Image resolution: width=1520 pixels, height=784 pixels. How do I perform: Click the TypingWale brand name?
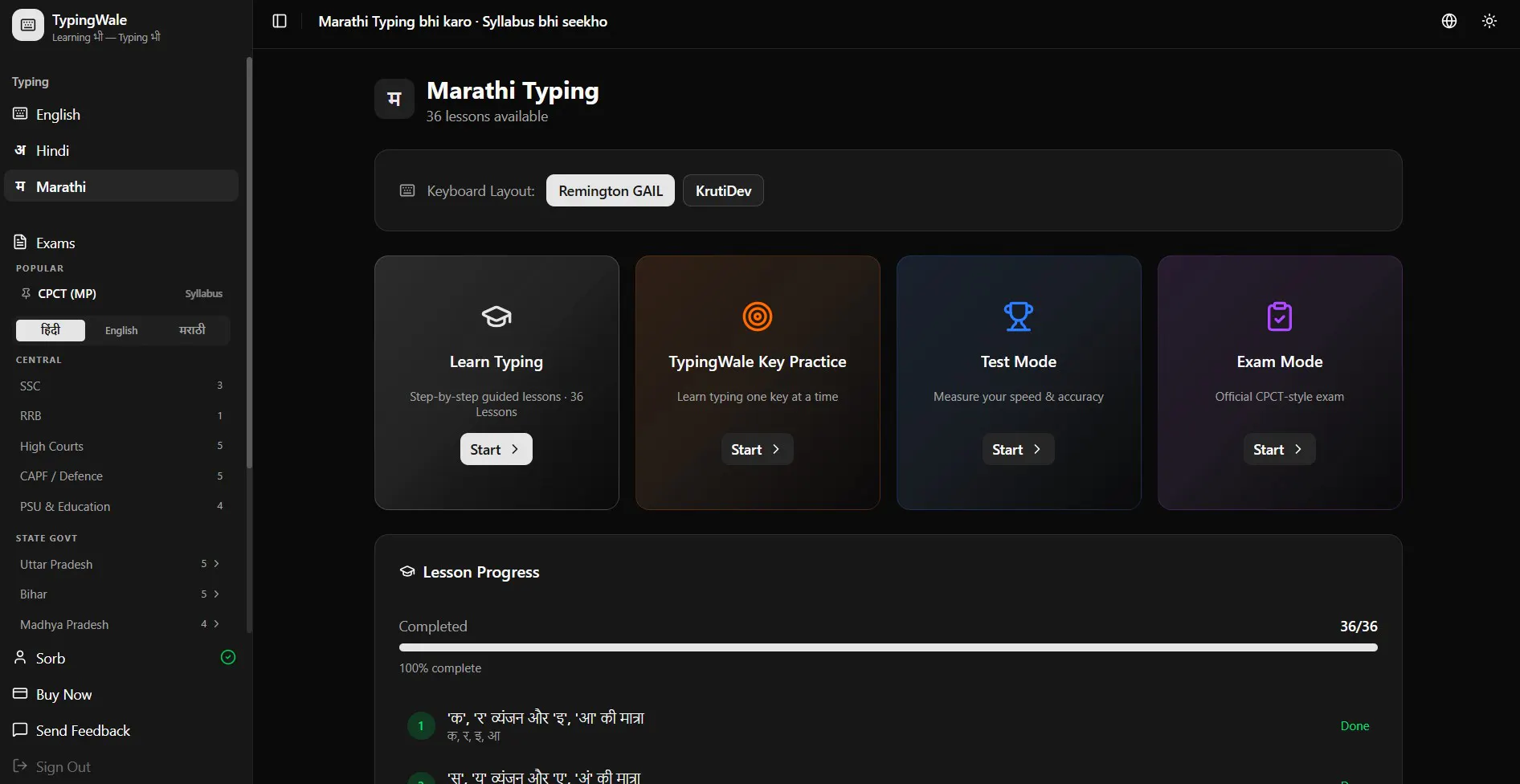(89, 19)
